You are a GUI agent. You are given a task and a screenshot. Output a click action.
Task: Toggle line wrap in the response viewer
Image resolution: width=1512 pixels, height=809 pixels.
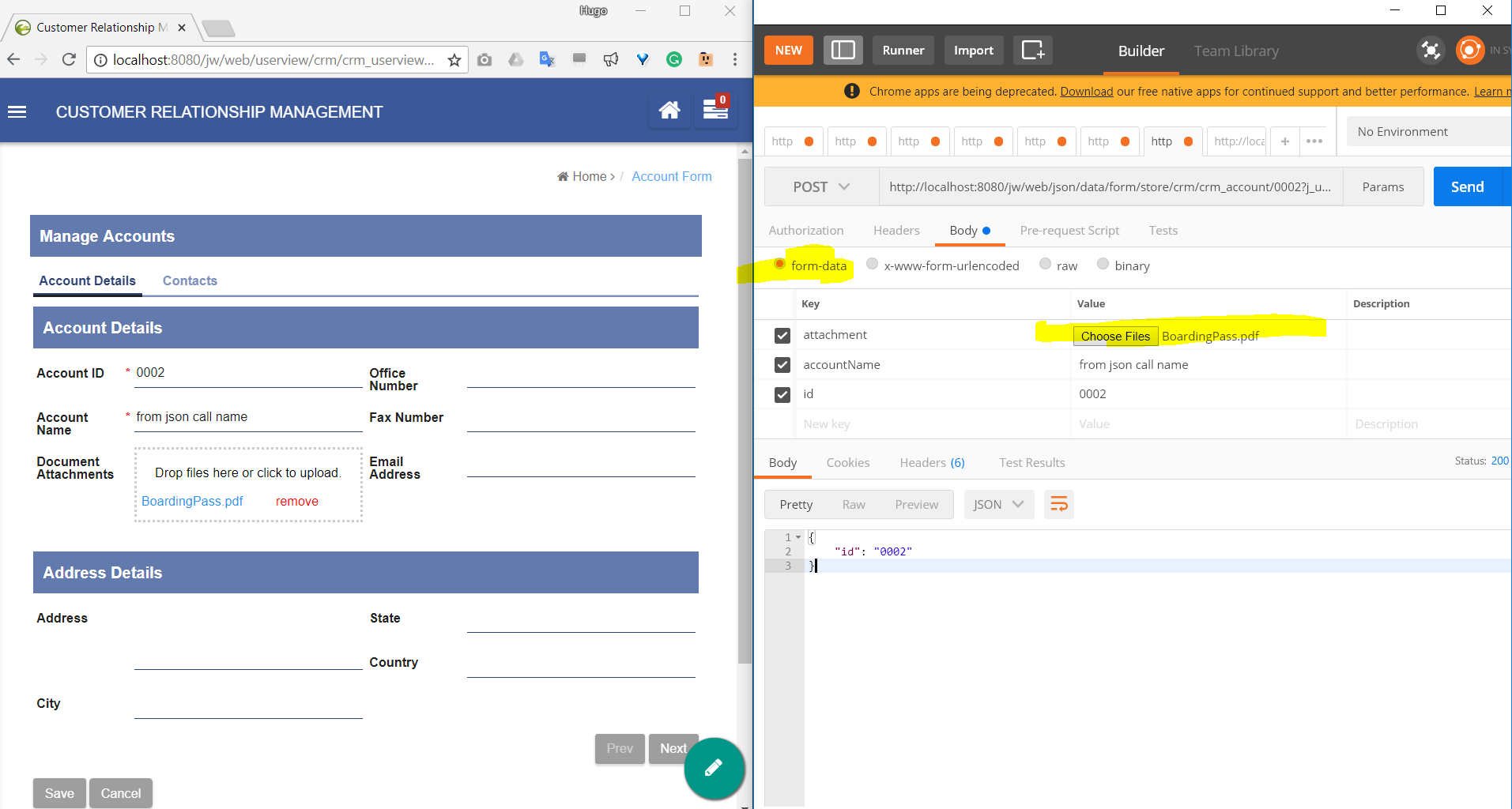click(1059, 504)
